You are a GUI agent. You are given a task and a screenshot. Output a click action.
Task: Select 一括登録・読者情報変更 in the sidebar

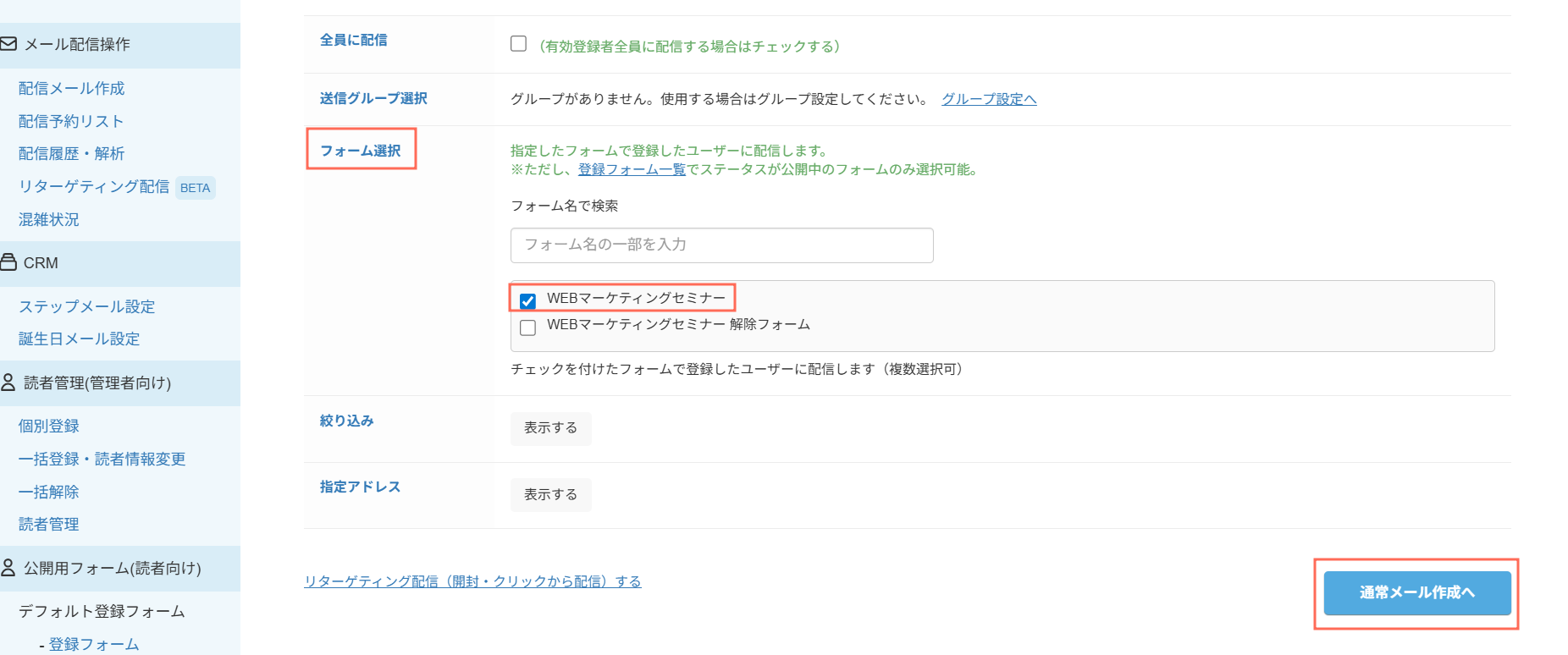coord(102,459)
